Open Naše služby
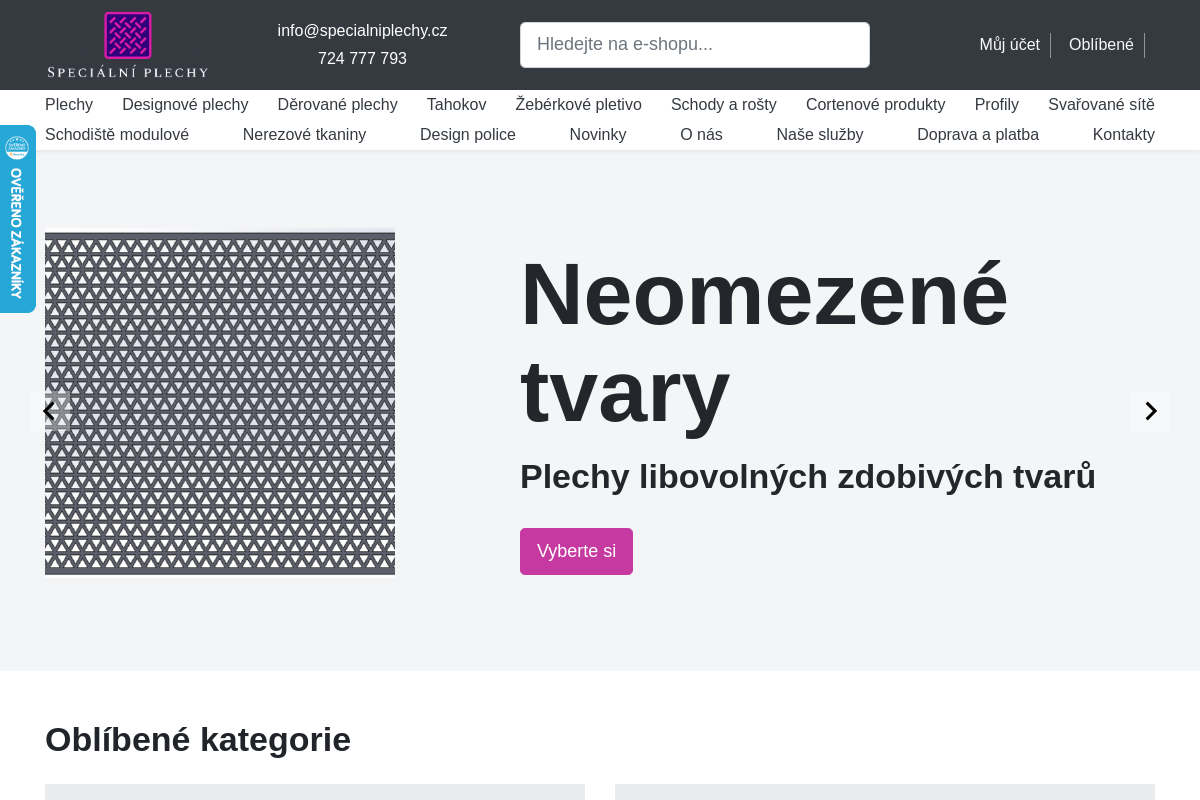Viewport: 1200px width, 800px height. pos(820,135)
